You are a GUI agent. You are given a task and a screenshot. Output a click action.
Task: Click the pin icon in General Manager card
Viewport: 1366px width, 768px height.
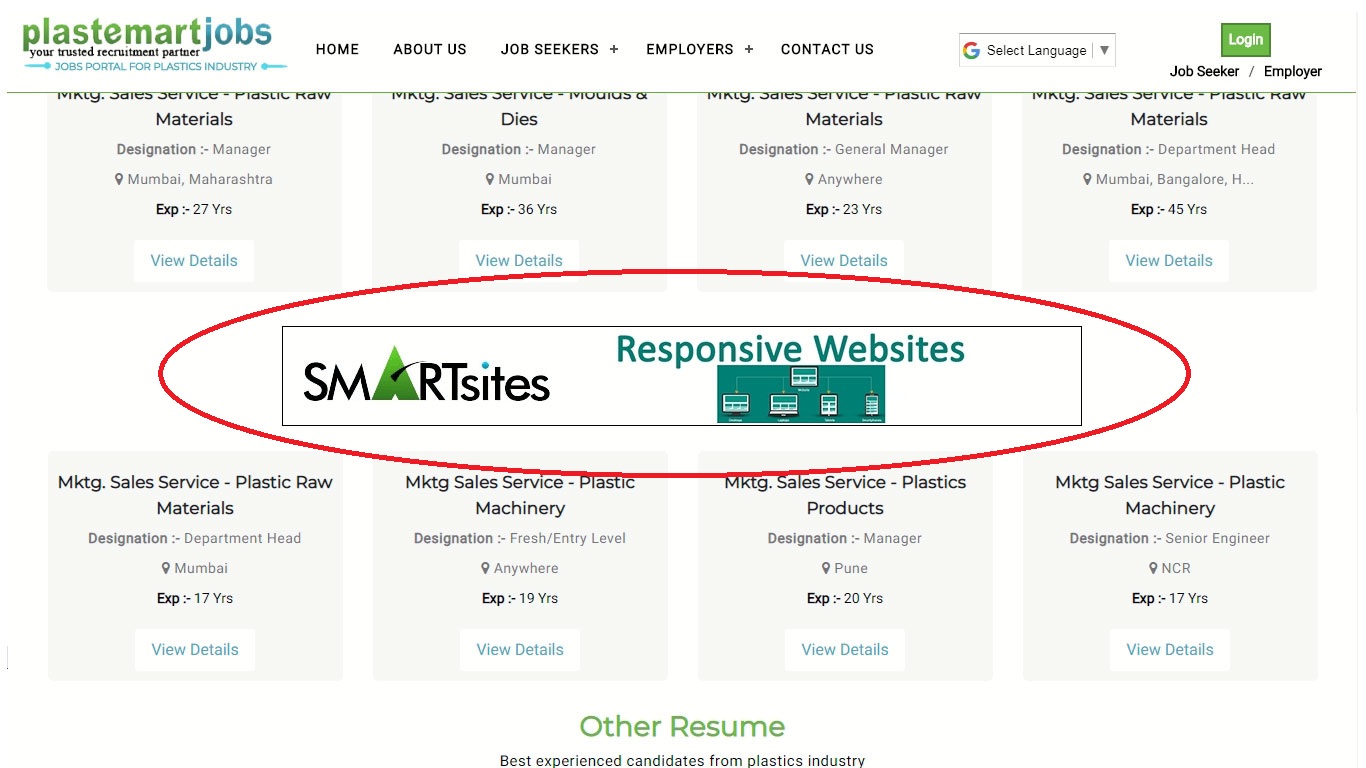coord(810,179)
